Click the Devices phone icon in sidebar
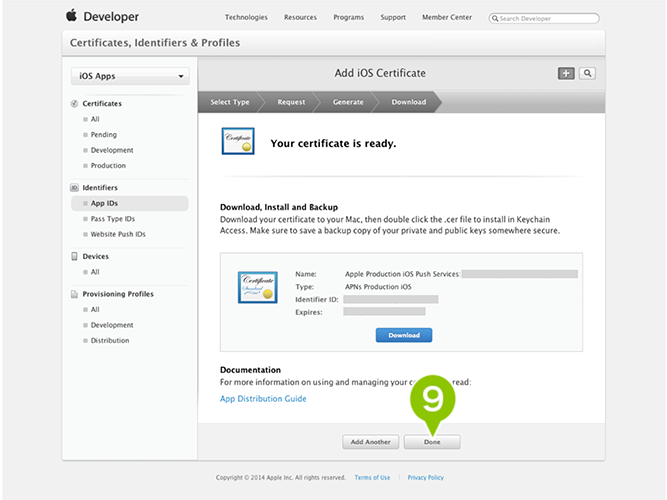 tap(74, 256)
